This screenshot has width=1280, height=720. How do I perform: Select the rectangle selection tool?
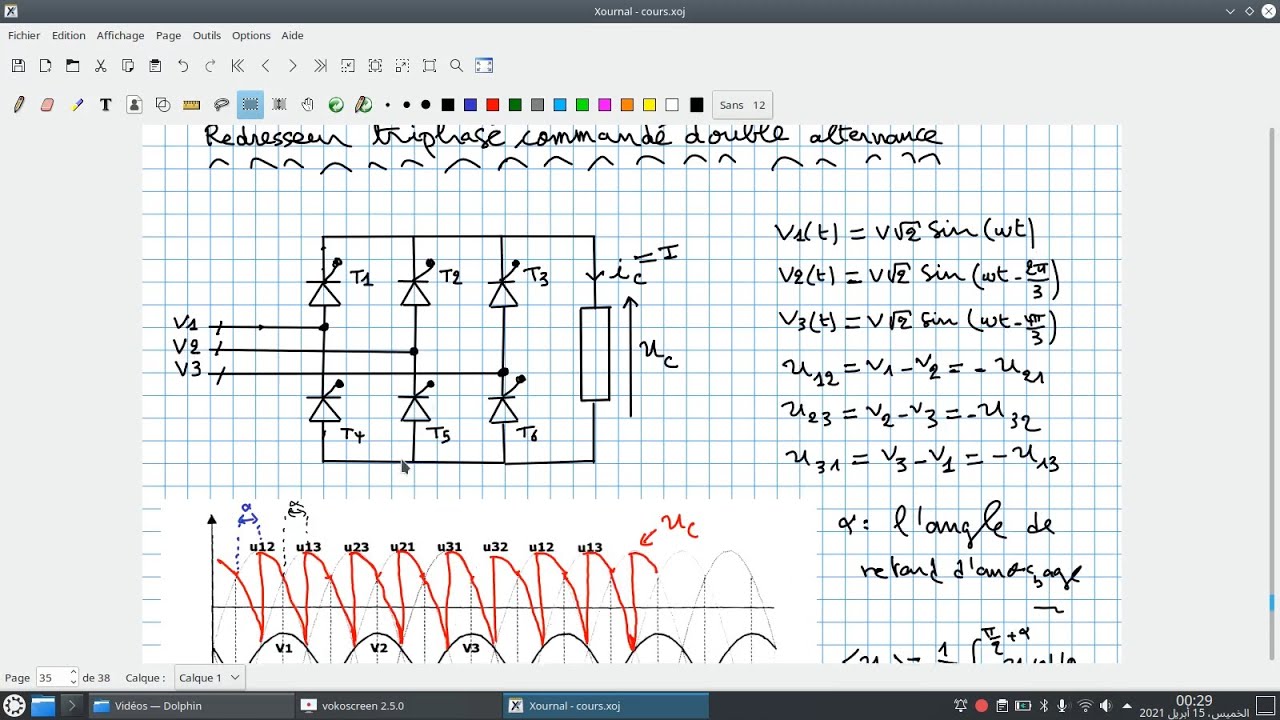click(x=250, y=105)
